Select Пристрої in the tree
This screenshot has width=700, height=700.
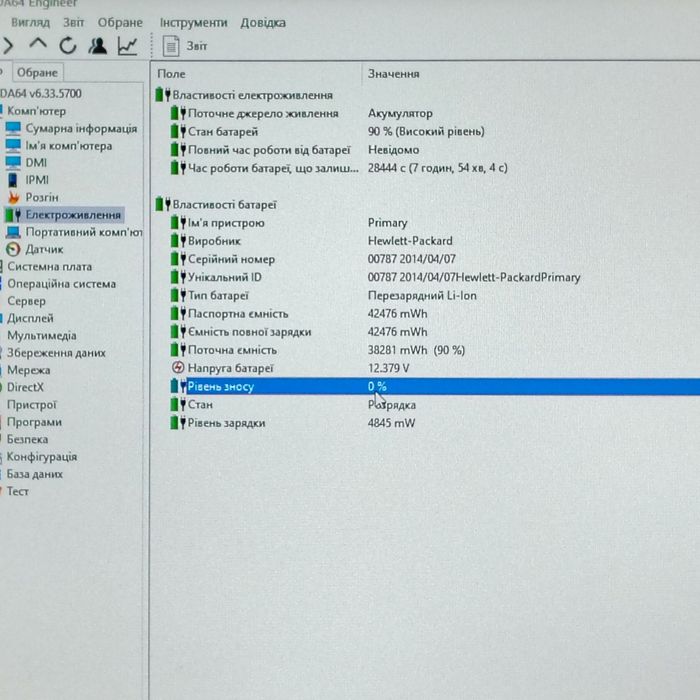[32, 404]
